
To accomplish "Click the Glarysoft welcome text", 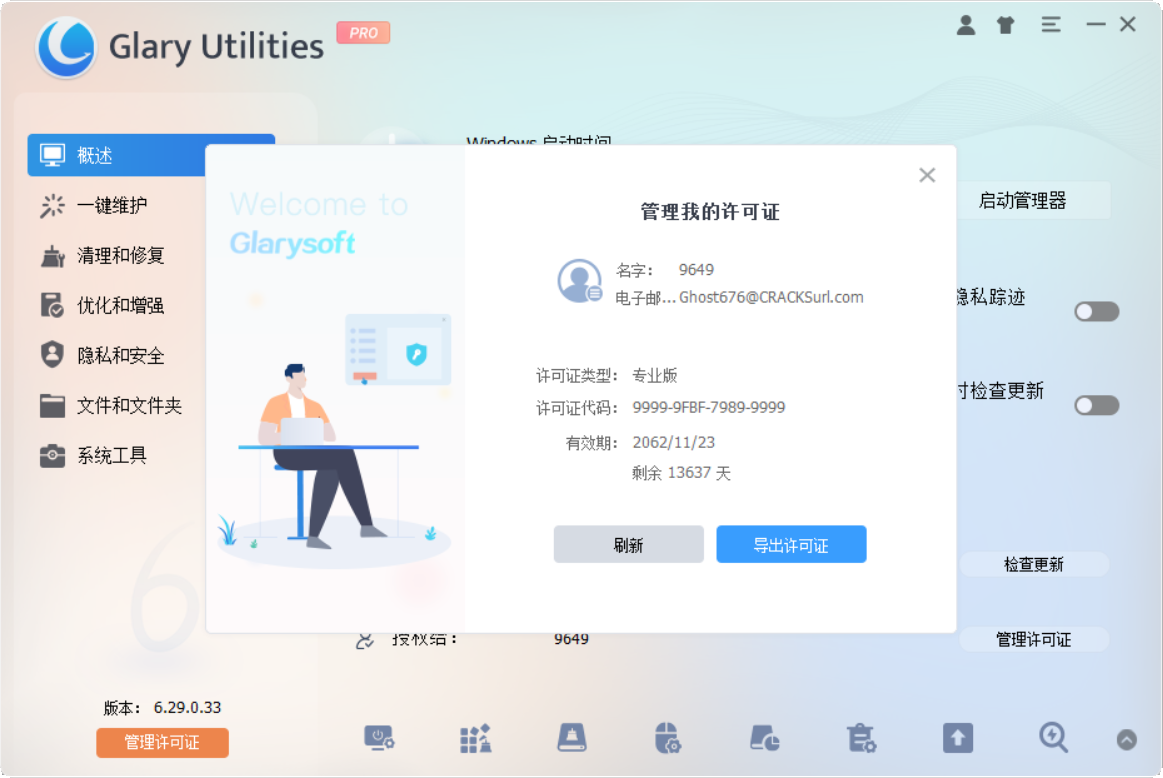I will click(x=292, y=243).
